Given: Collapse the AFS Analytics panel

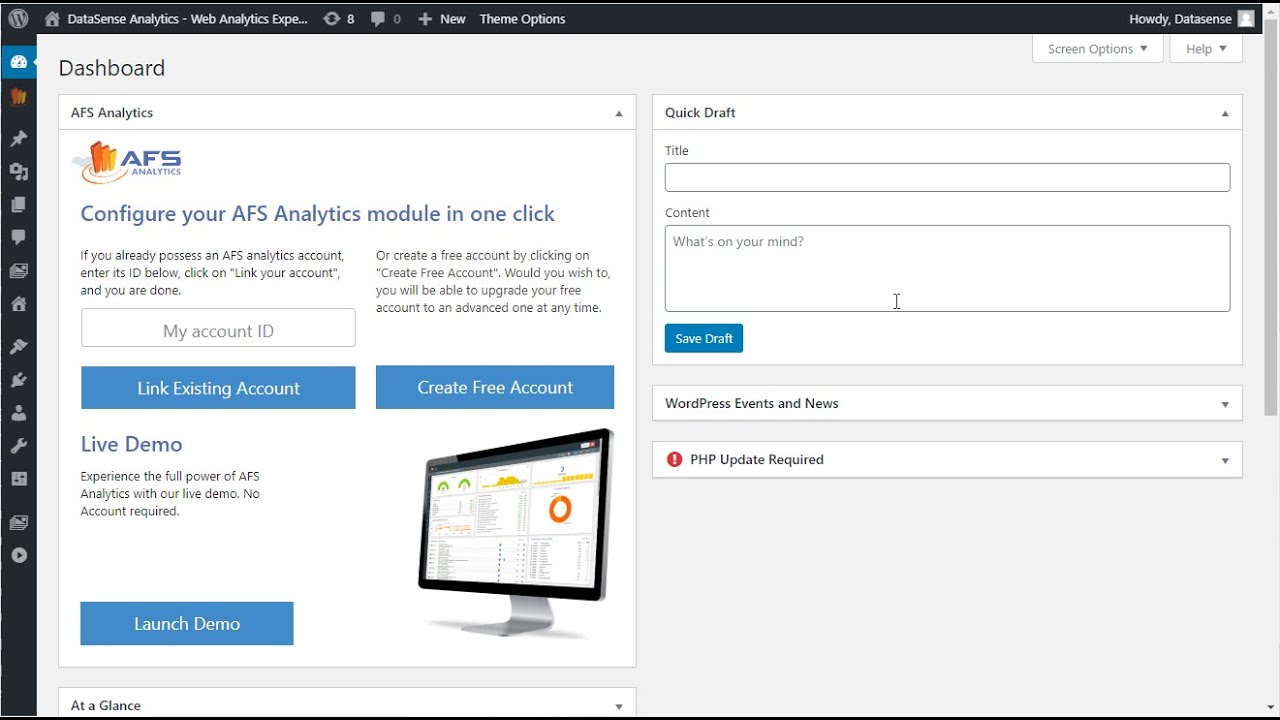Looking at the screenshot, I should (x=618, y=113).
